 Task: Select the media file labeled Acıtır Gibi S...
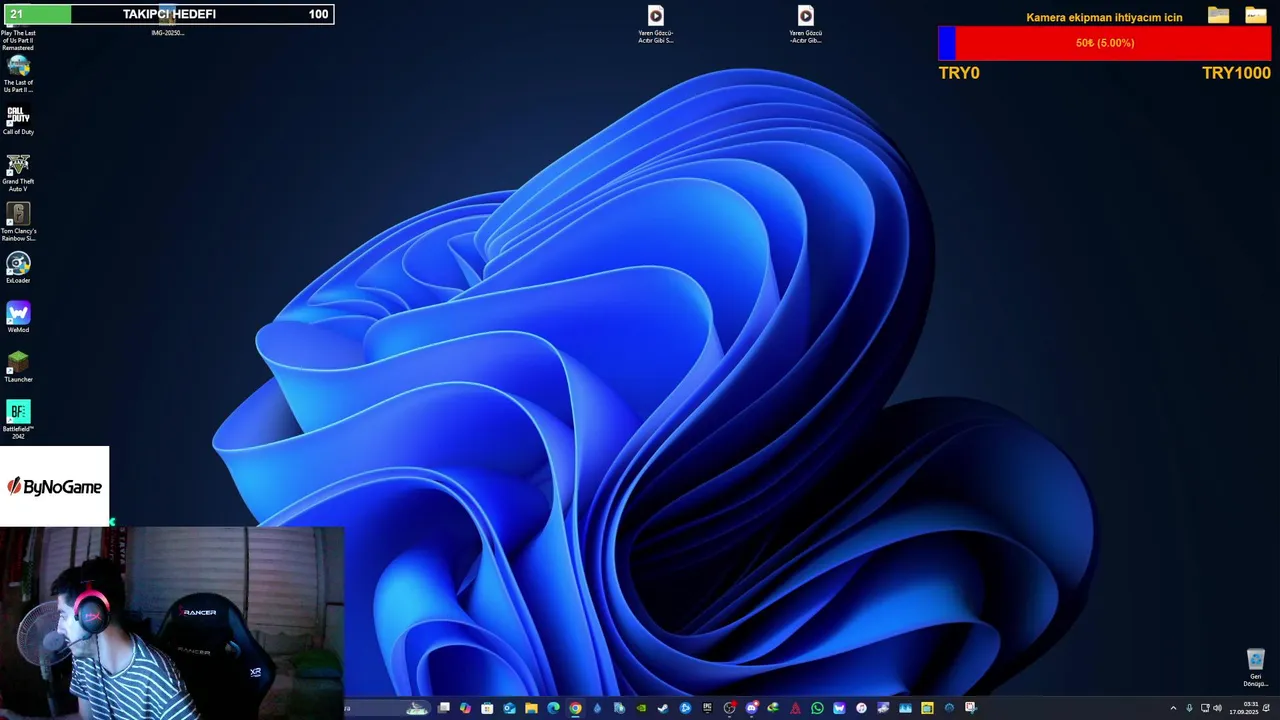pos(655,24)
